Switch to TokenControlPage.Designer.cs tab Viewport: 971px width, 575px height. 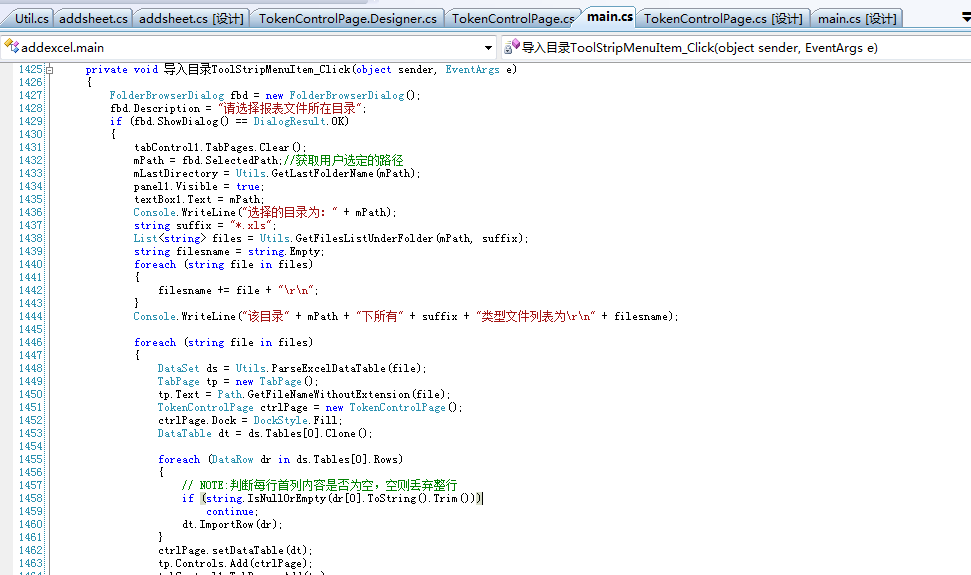point(347,19)
